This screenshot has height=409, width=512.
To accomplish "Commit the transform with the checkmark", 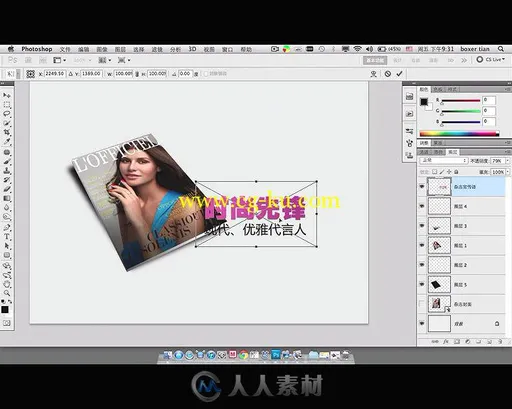I will click(400, 73).
